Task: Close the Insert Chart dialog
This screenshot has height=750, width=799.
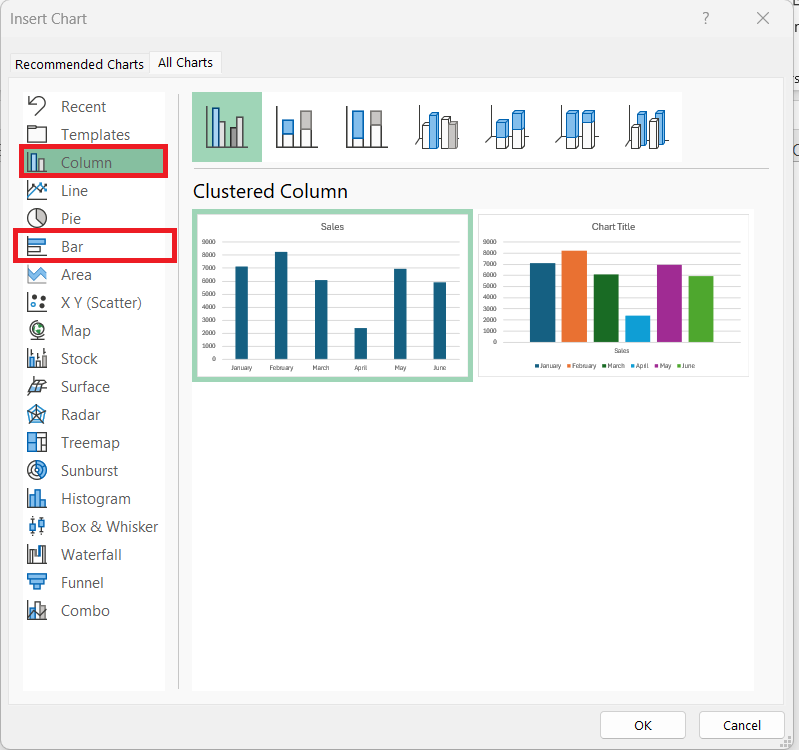Action: coord(763,18)
